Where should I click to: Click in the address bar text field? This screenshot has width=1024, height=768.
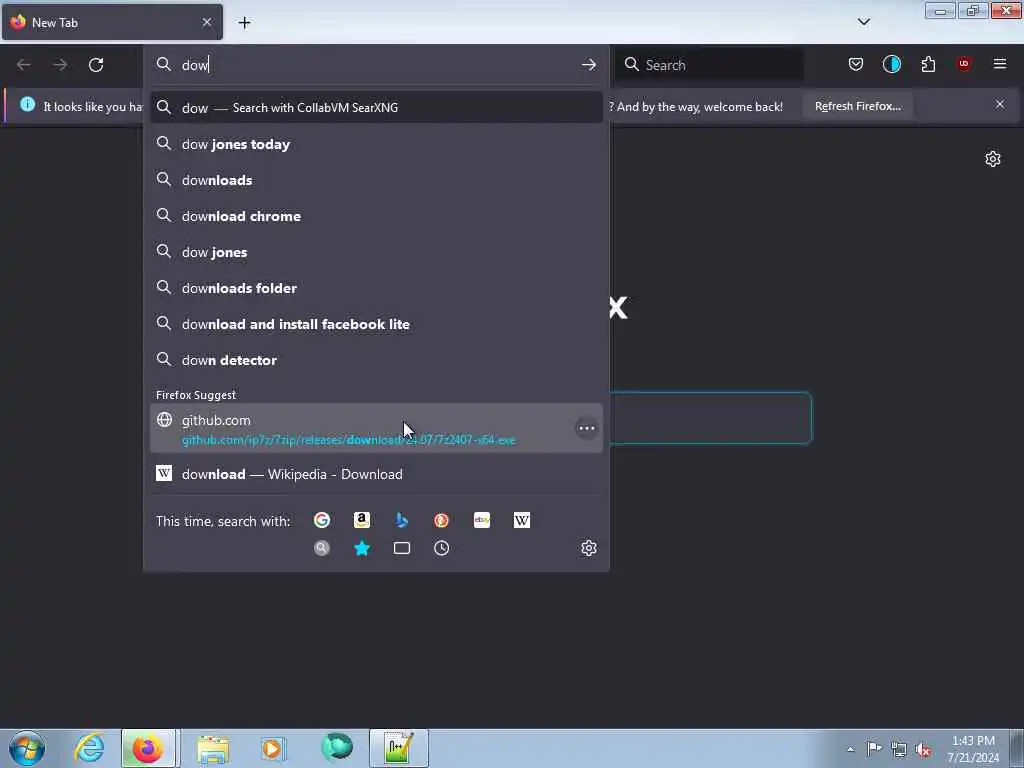coord(376,65)
